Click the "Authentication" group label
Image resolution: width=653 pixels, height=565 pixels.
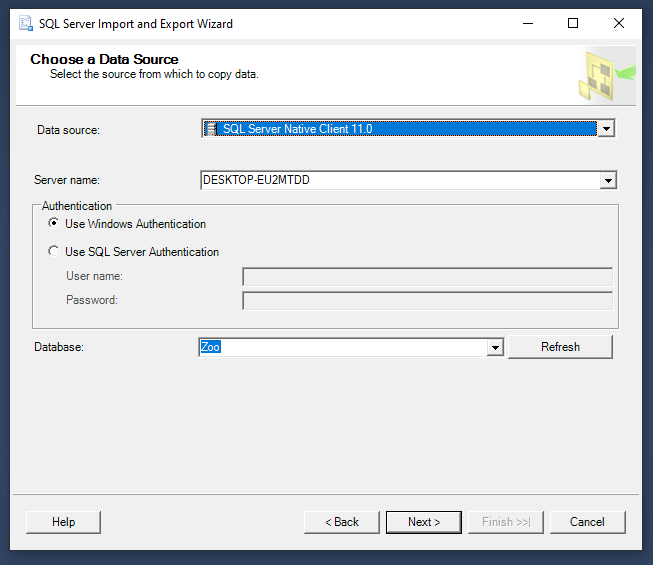point(77,206)
